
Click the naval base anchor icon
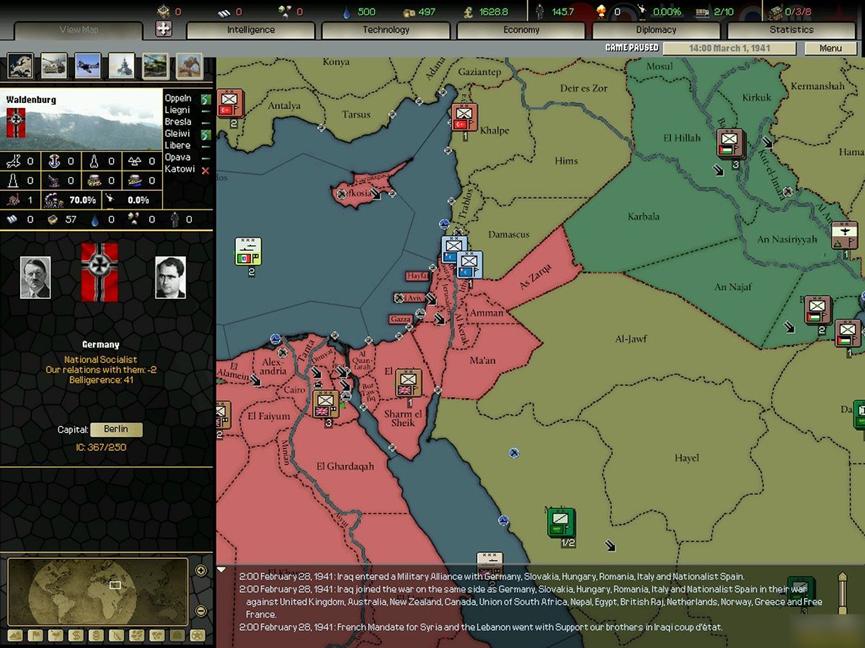coord(54,161)
